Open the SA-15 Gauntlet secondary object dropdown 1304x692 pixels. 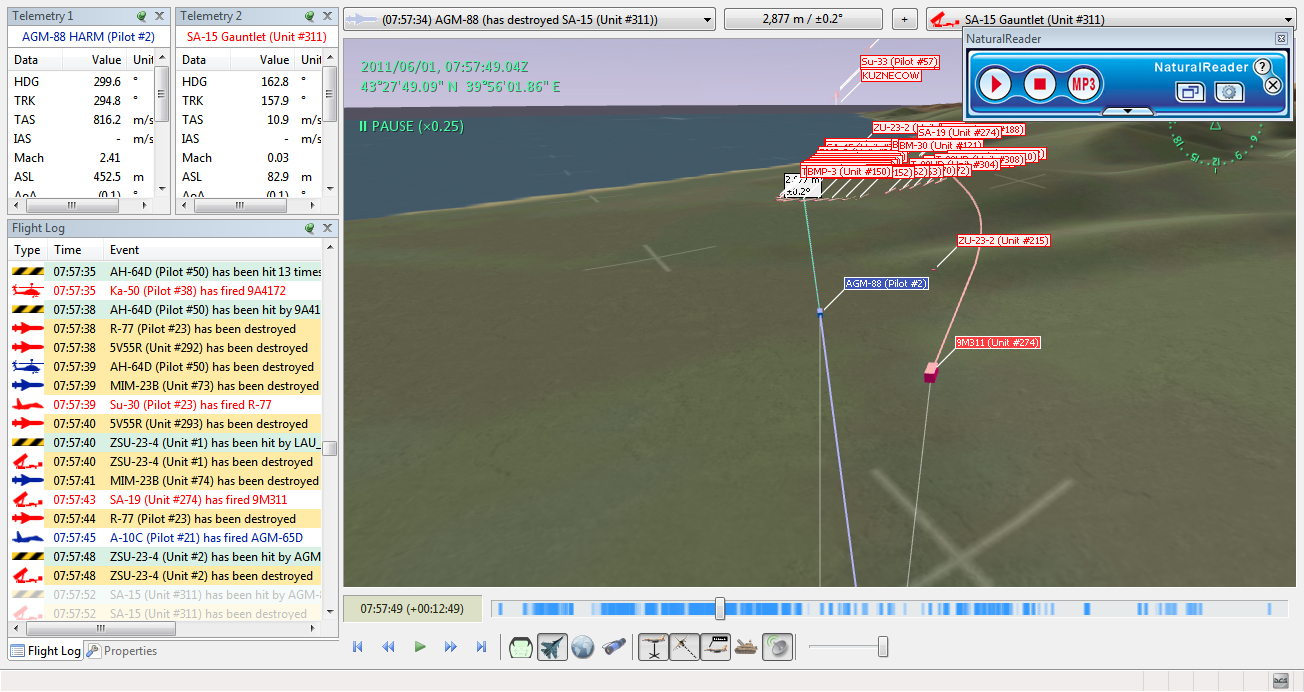tap(1111, 19)
